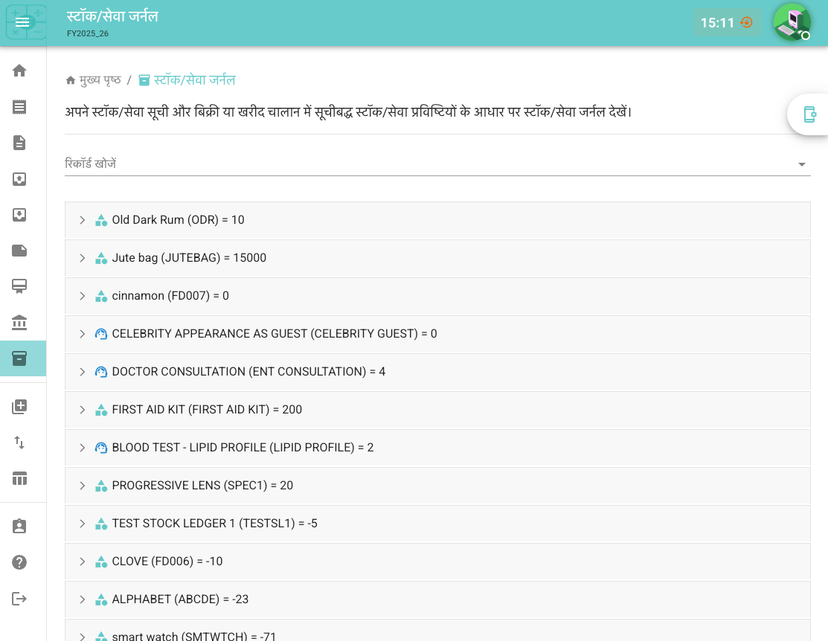Click the help question mark sidebar icon
This screenshot has width=828, height=641.
pyautogui.click(x=19, y=562)
